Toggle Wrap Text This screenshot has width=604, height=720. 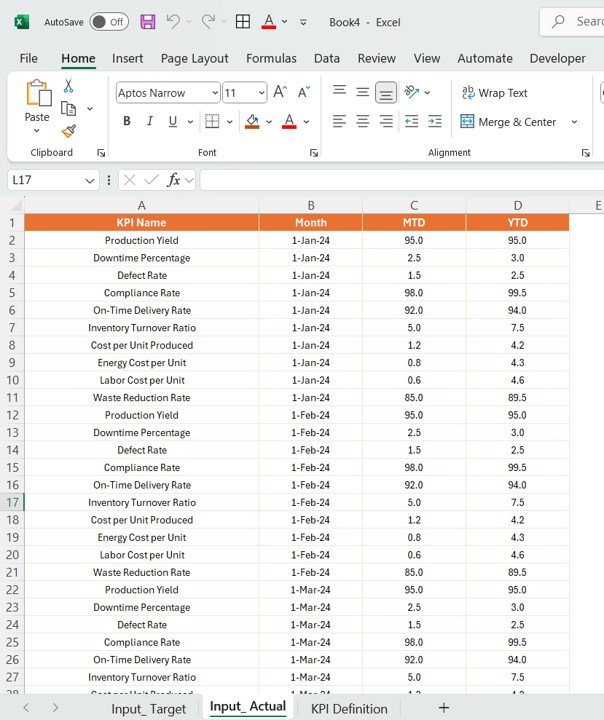[494, 93]
